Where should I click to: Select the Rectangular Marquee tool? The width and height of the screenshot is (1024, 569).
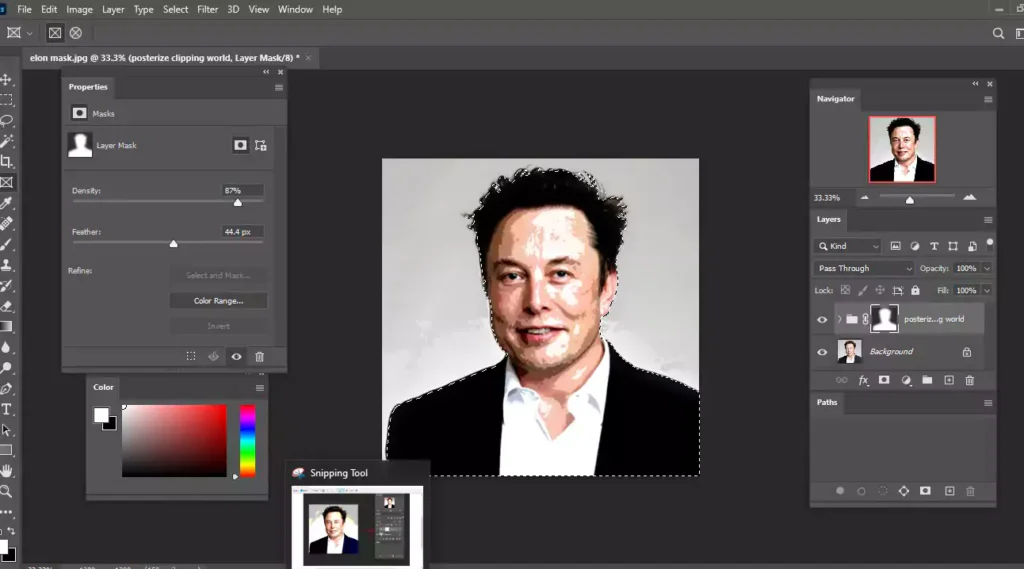pos(7,100)
